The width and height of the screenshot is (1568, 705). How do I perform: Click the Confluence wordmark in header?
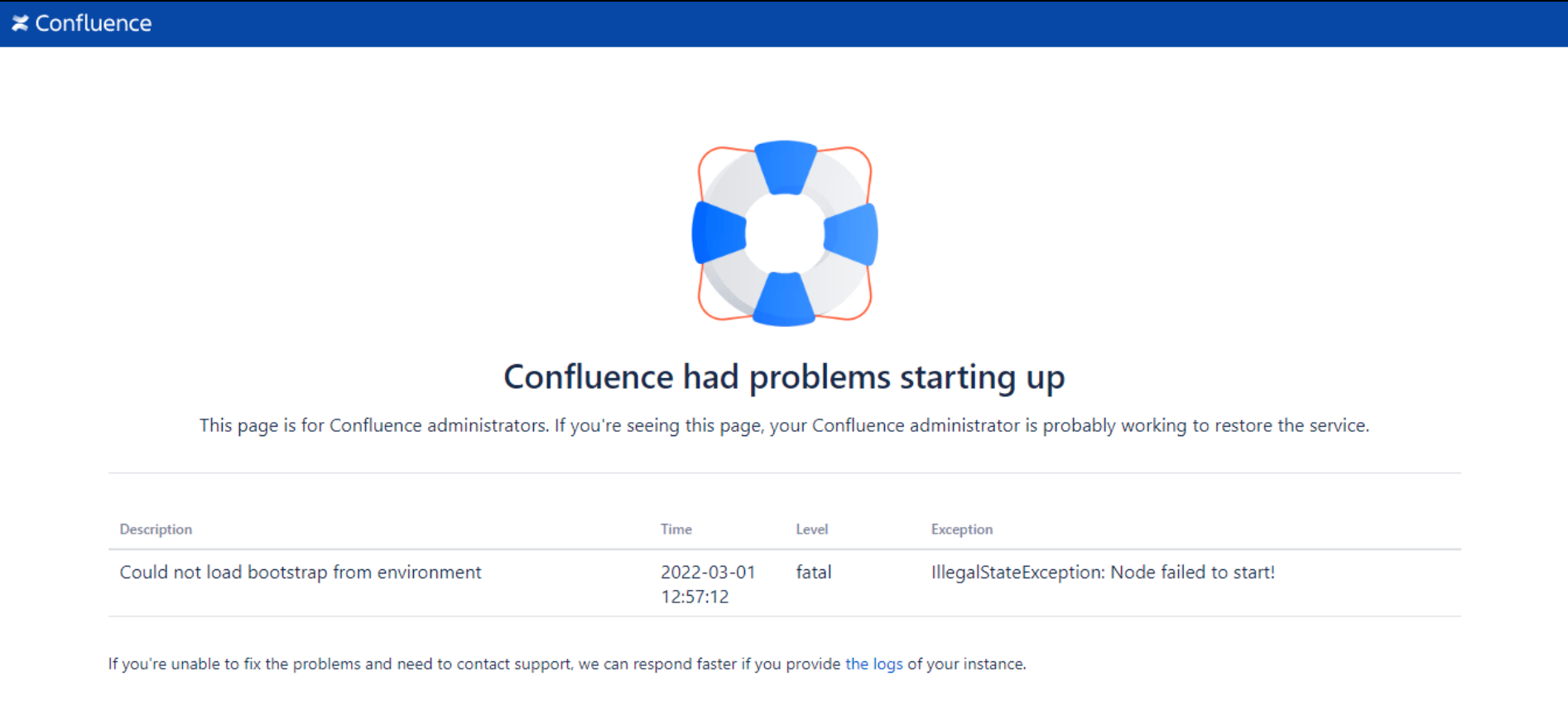click(94, 23)
